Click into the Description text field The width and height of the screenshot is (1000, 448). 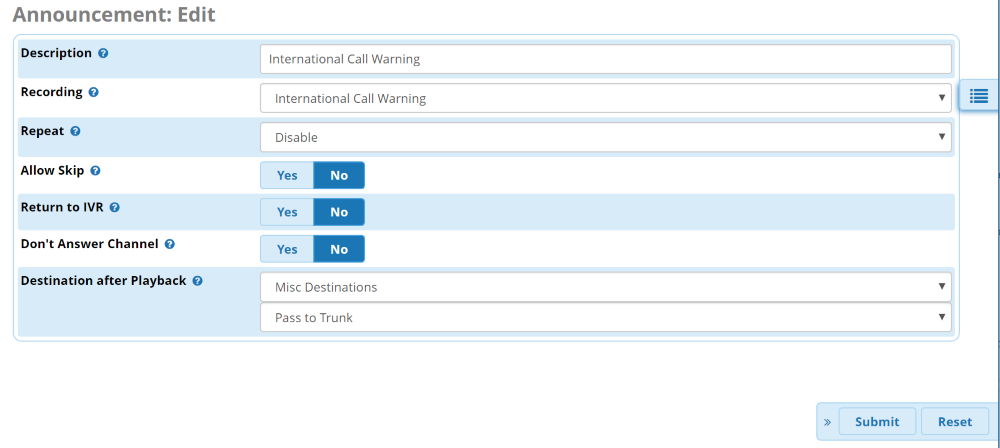605,59
